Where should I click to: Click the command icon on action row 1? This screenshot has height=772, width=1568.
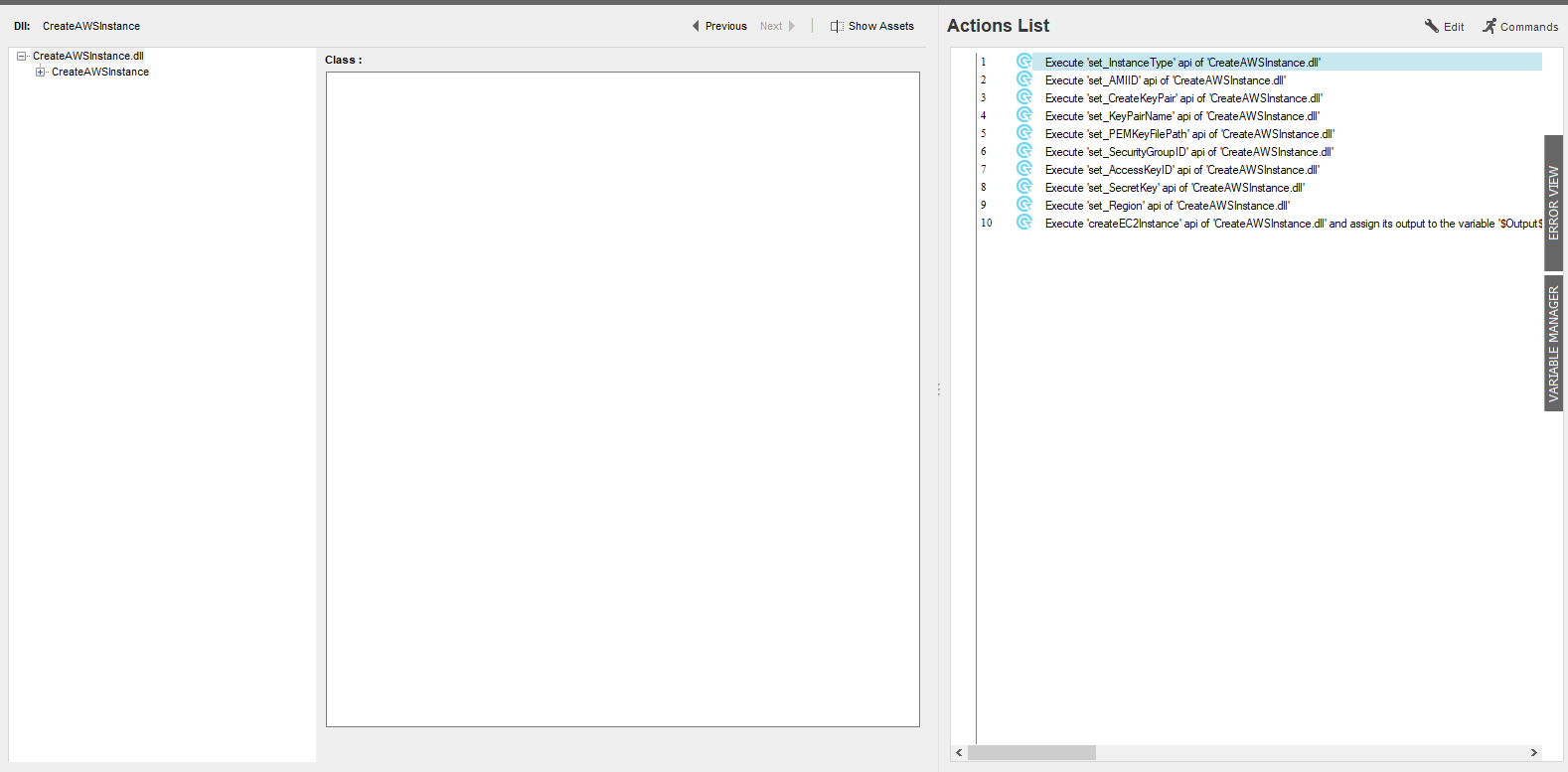coord(1024,62)
